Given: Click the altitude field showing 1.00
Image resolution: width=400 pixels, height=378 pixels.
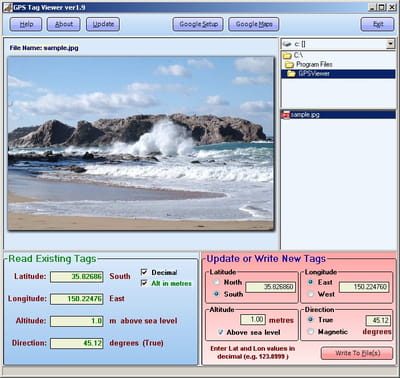Looking at the screenshot, I should tap(253, 320).
